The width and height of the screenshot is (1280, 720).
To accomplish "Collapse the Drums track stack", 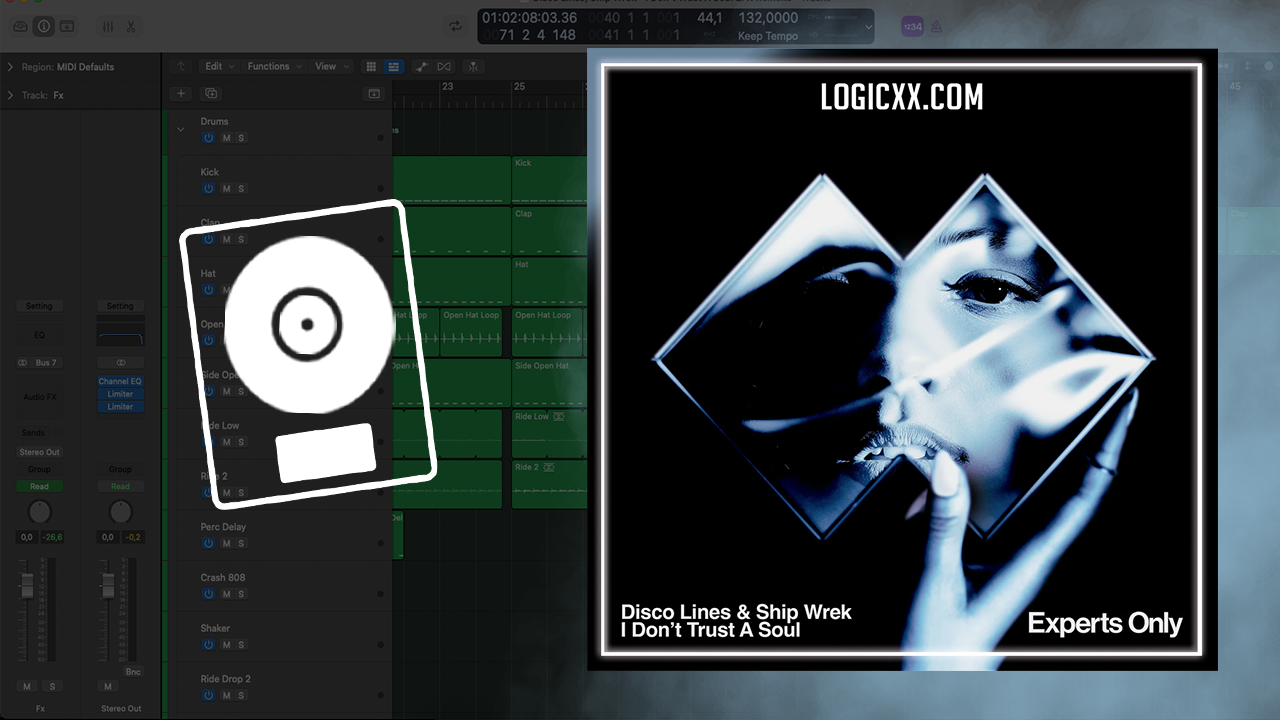I will pos(181,129).
